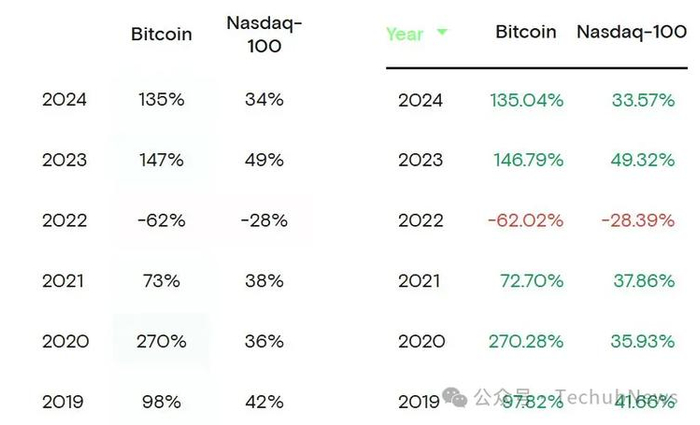Click the 49.32% Nasdaq-100 cell
The image size is (700, 425).
(643, 160)
